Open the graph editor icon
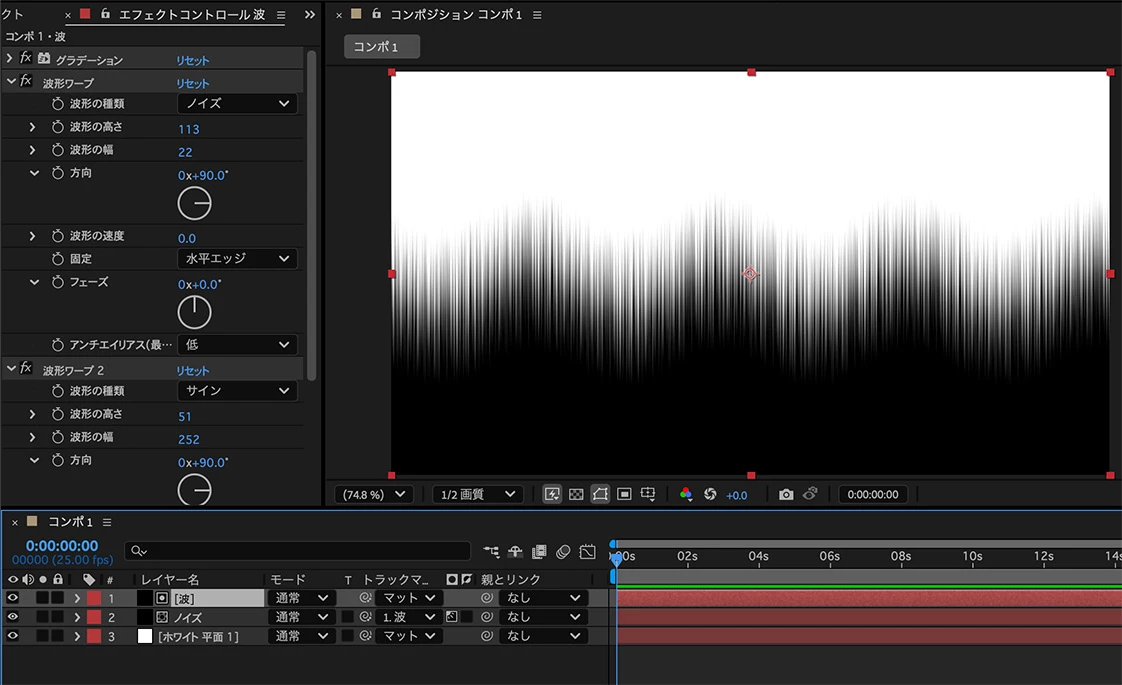 587,551
